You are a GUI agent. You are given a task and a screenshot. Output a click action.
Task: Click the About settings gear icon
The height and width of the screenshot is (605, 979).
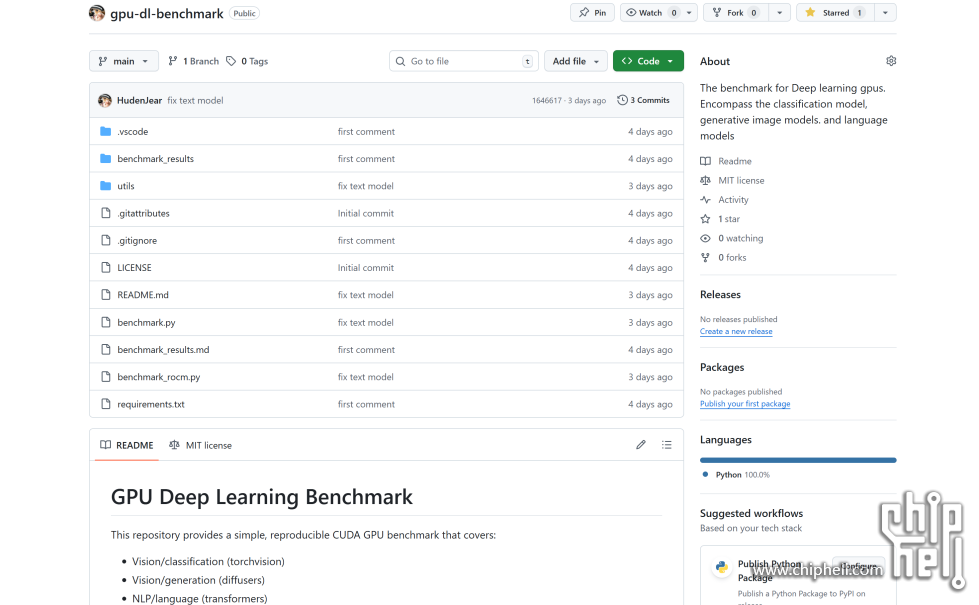coord(891,61)
